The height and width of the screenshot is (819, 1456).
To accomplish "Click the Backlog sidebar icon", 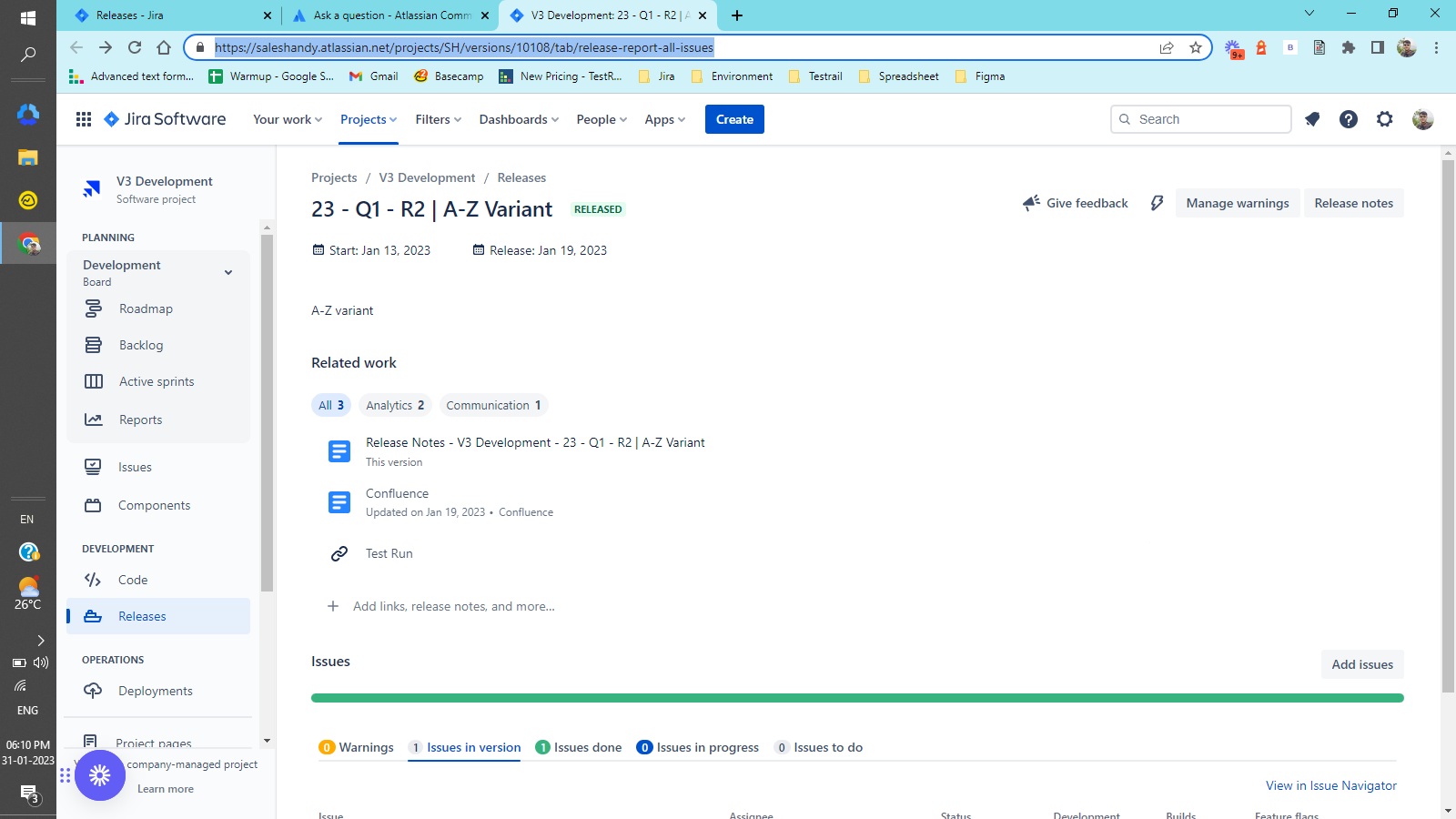I will (94, 345).
